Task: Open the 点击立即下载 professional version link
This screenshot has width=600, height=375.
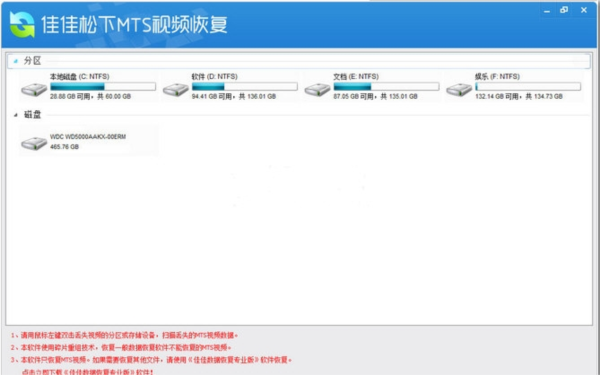Action: (88, 372)
